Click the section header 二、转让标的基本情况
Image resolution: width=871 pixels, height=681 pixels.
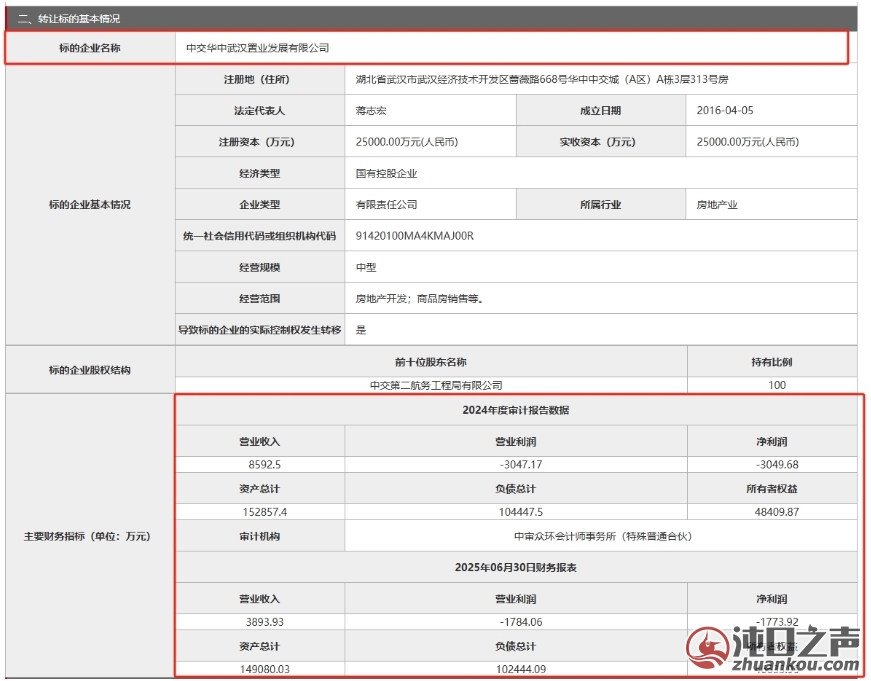coord(69,19)
